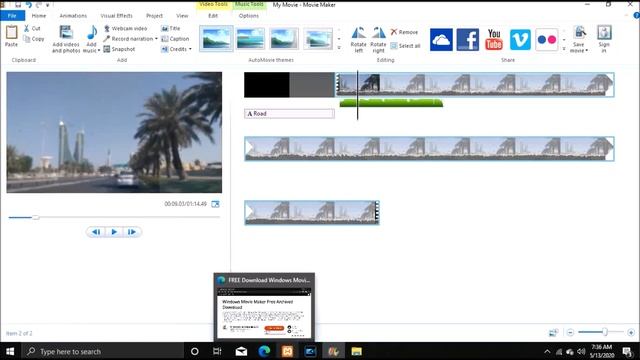Click the zoom out minus icon
Viewport: 640px width, 360px height.
click(x=570, y=333)
